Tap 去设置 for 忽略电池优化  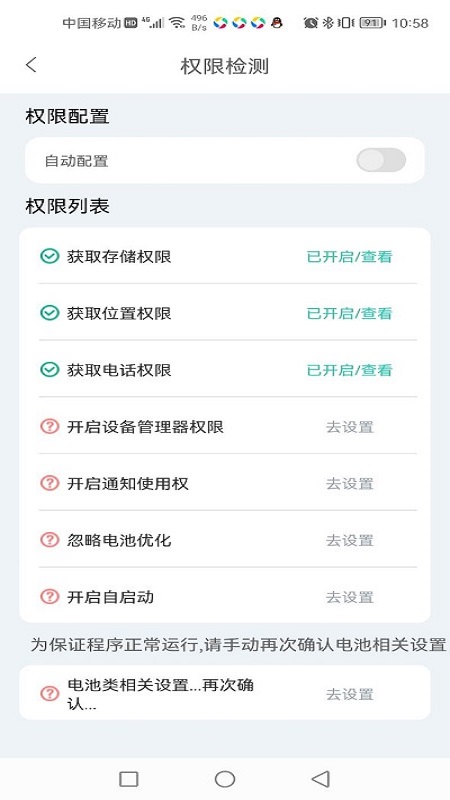[350, 540]
